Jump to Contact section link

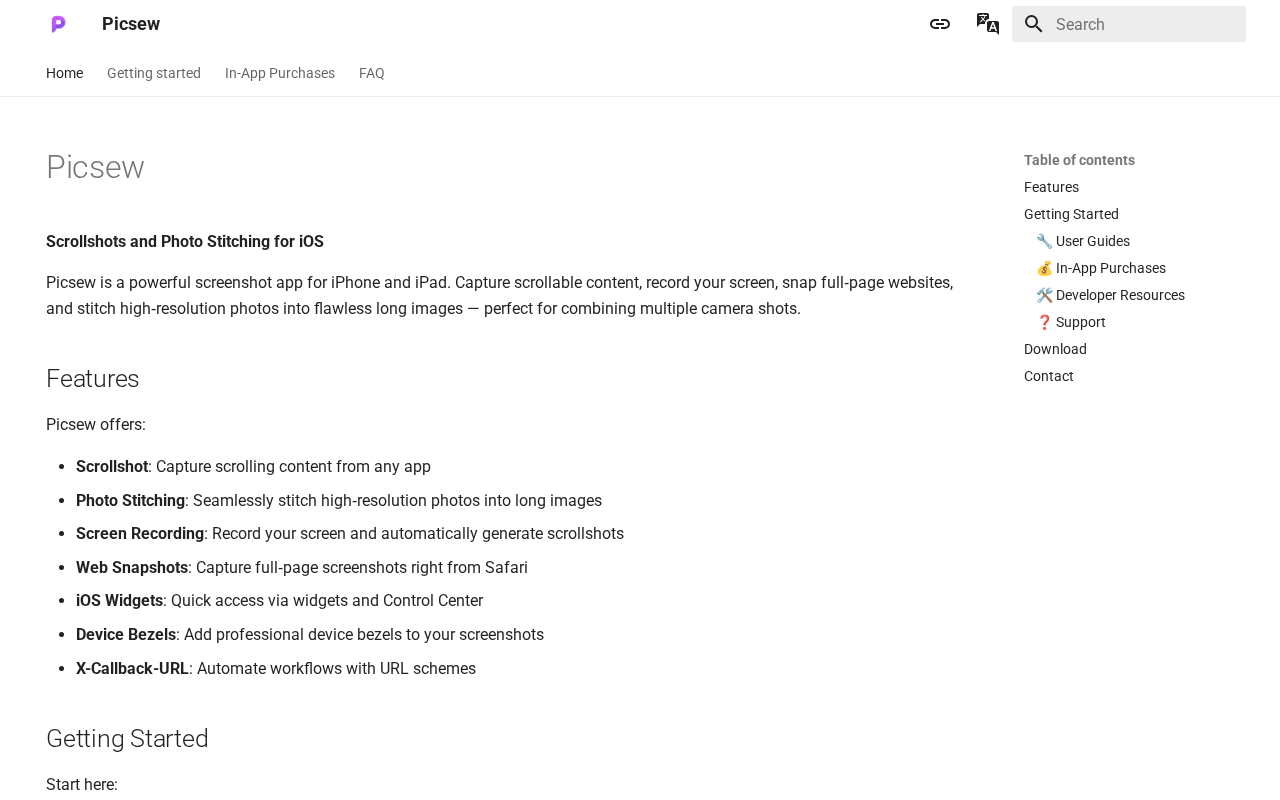(1049, 376)
